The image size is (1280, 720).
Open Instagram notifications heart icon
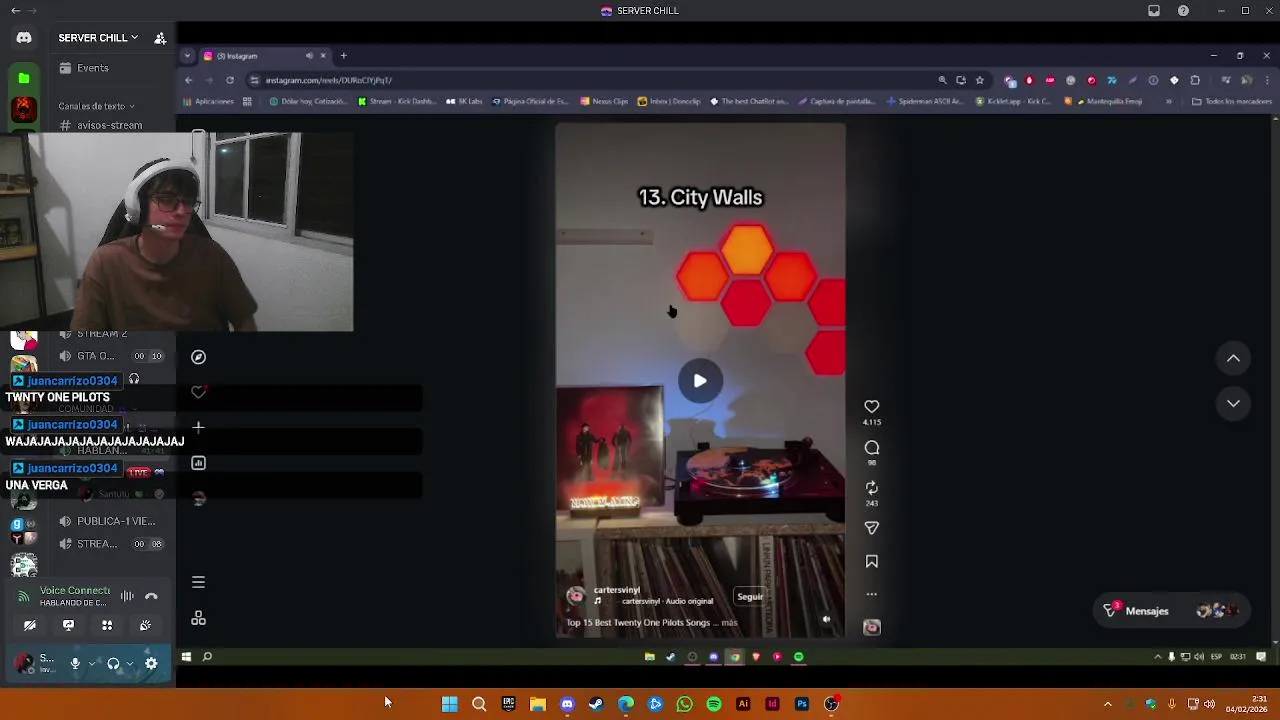click(198, 392)
